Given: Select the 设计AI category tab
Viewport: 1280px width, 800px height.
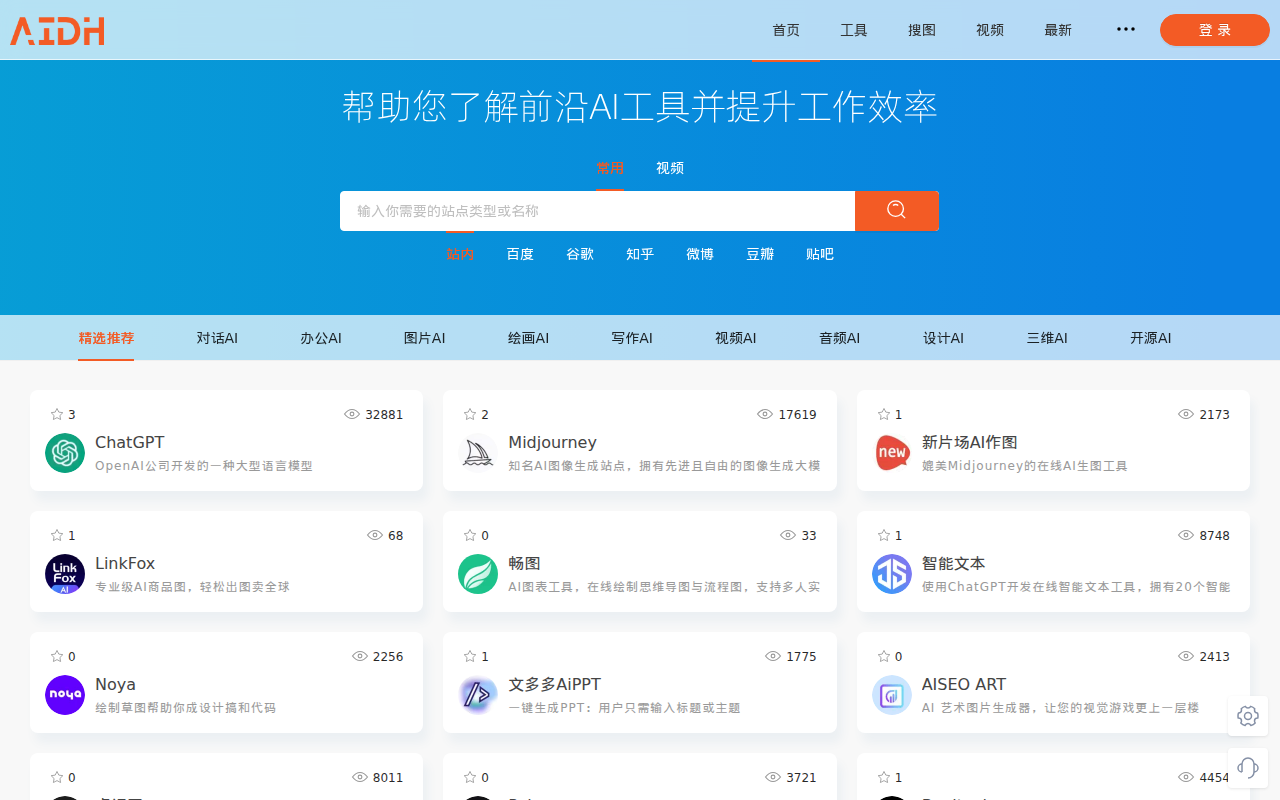Looking at the screenshot, I should tap(943, 338).
